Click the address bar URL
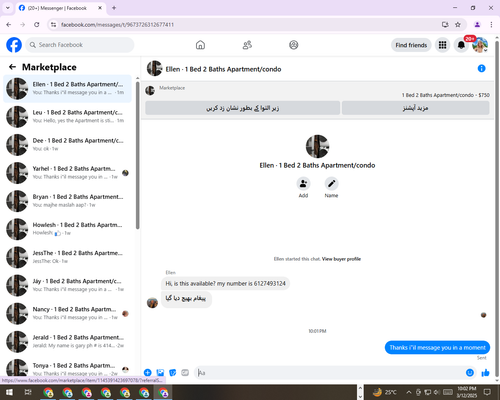The width and height of the screenshot is (500, 400). click(x=117, y=25)
